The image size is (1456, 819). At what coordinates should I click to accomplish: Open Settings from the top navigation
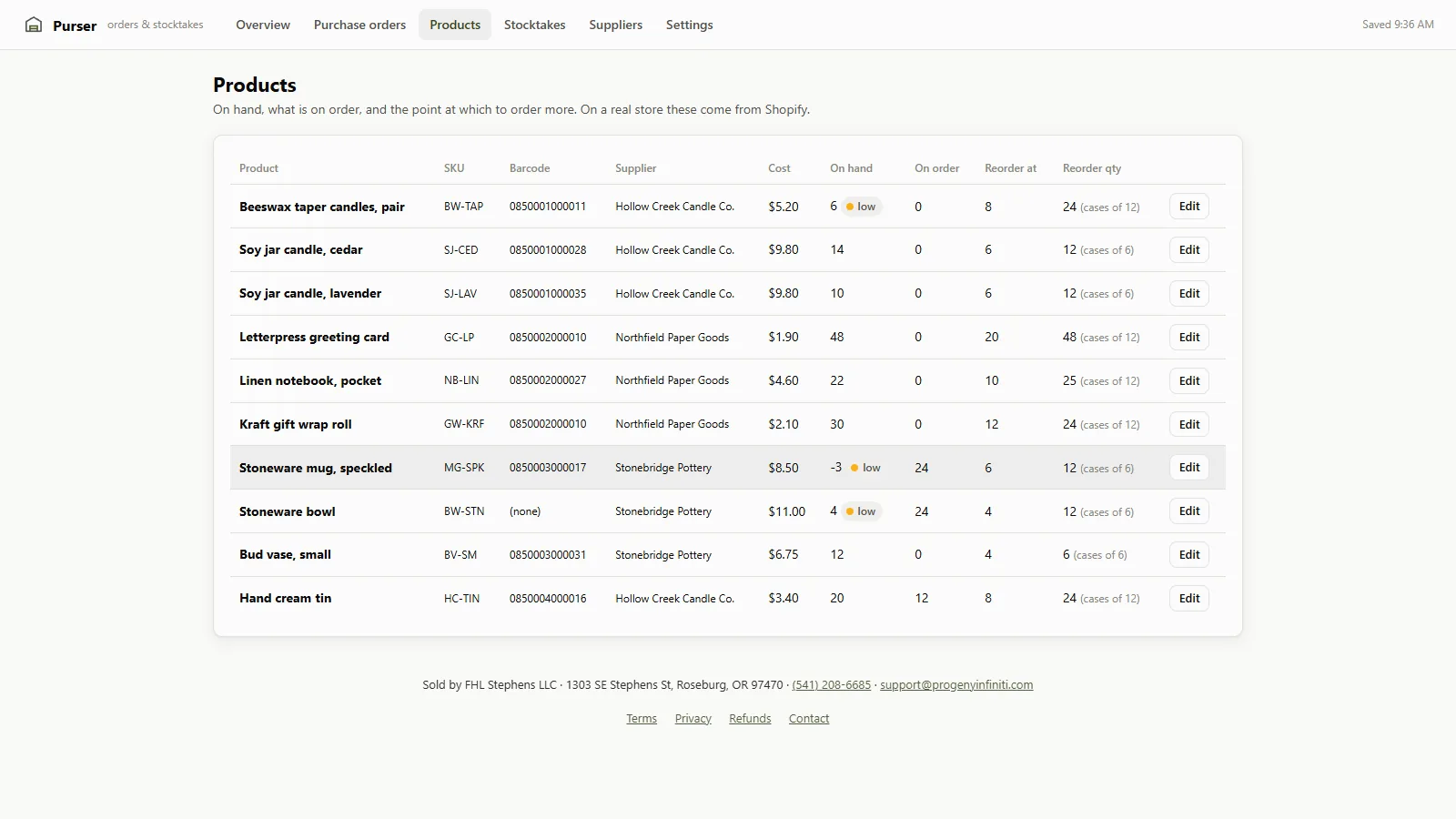tap(689, 25)
